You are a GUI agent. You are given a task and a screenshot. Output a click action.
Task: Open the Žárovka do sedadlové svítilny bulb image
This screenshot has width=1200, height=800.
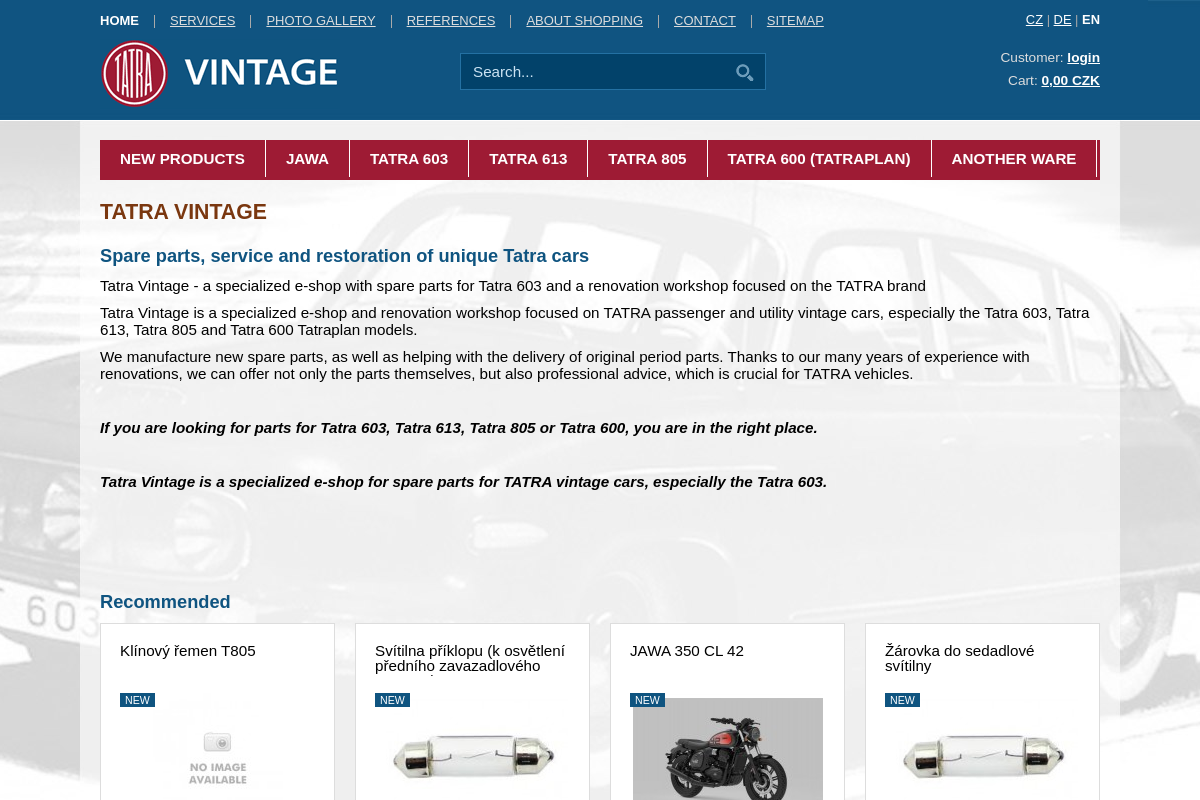pyautogui.click(x=982, y=757)
